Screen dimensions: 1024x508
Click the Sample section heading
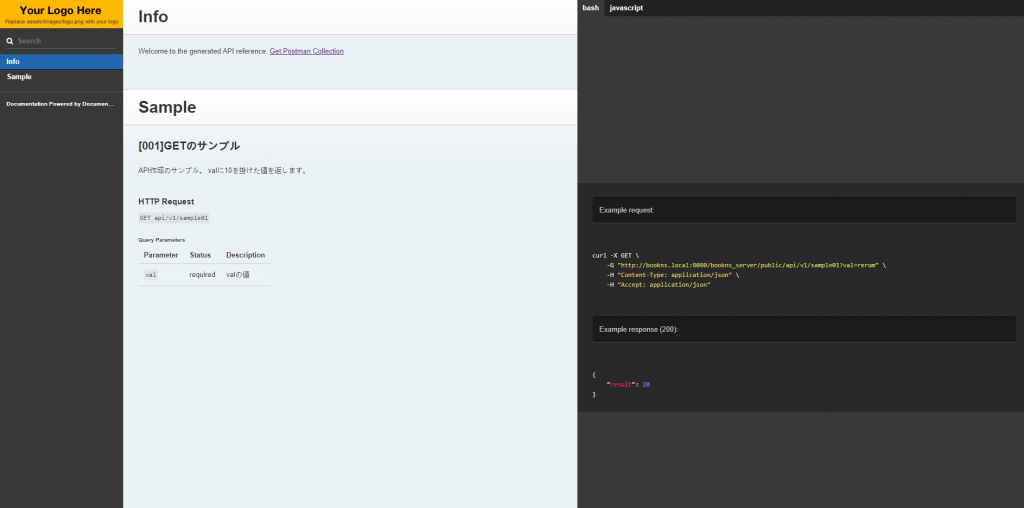167,107
